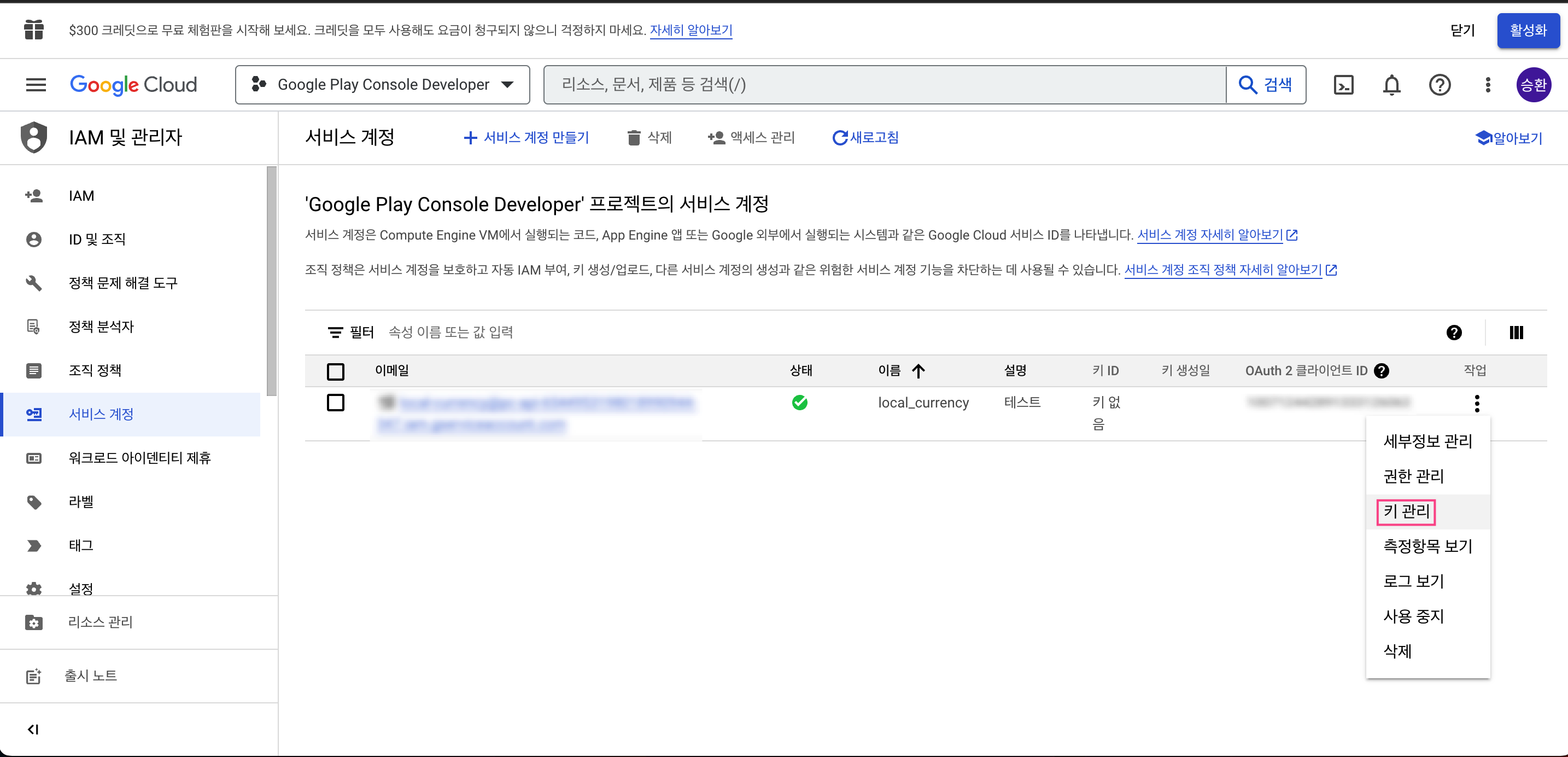Screen dimensions: 1568x757
Task: Click OAuth 2 client ID help icon
Action: pyautogui.click(x=1381, y=371)
